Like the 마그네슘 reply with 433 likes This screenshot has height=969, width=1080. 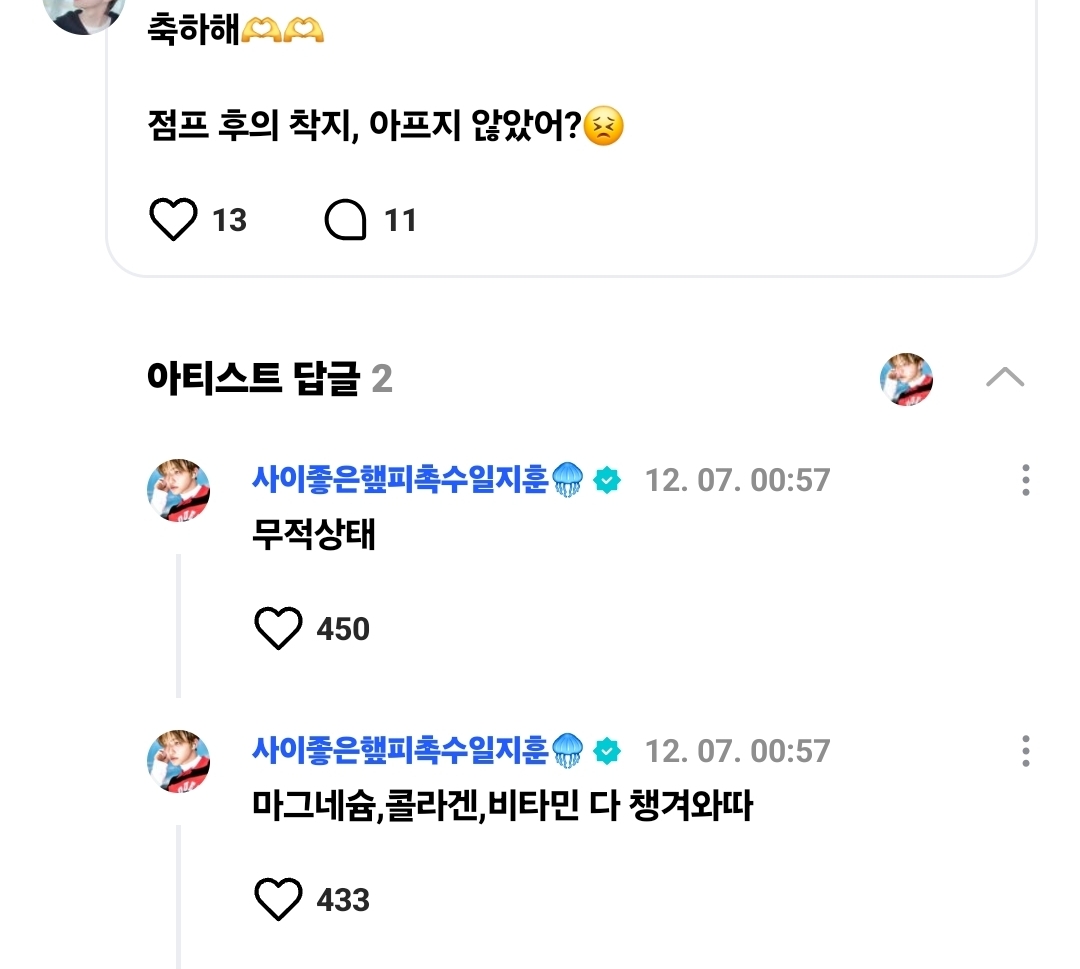coord(278,900)
